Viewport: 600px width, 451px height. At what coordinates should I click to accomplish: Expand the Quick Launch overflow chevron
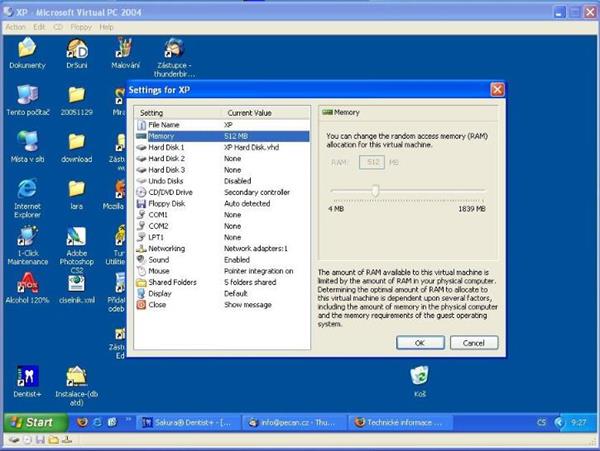click(128, 420)
